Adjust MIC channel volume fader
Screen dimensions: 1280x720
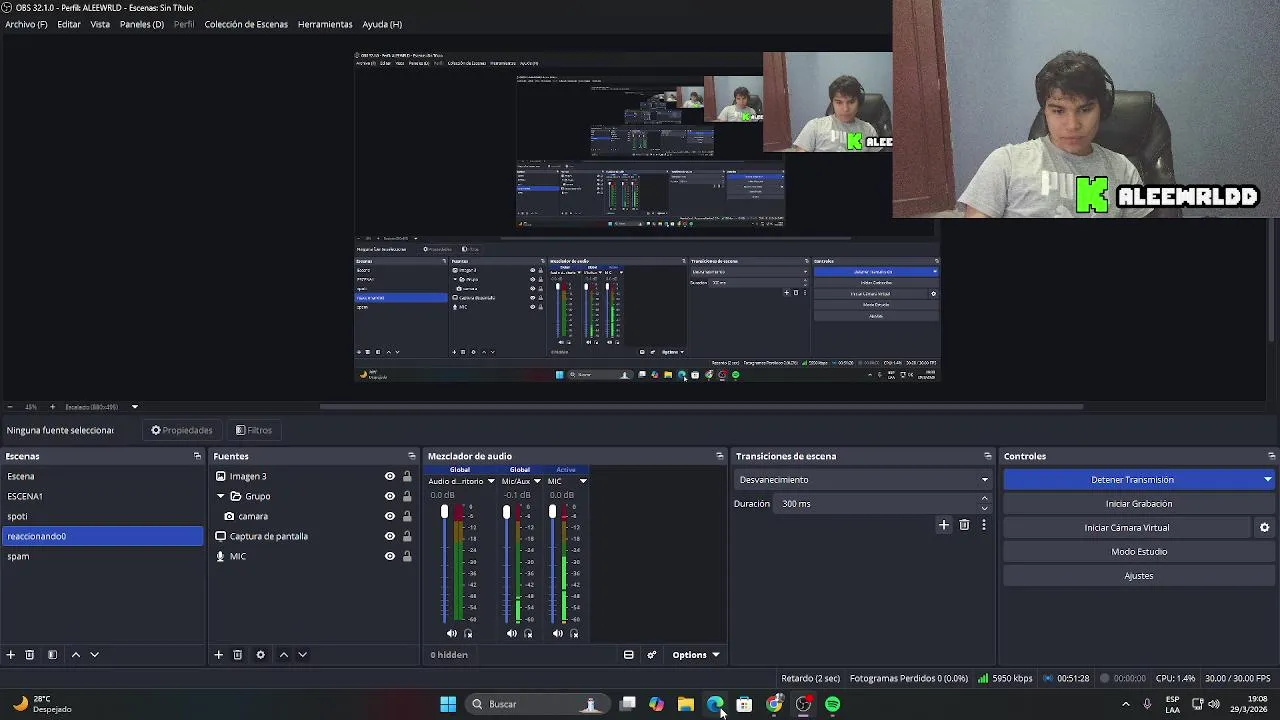click(552, 513)
